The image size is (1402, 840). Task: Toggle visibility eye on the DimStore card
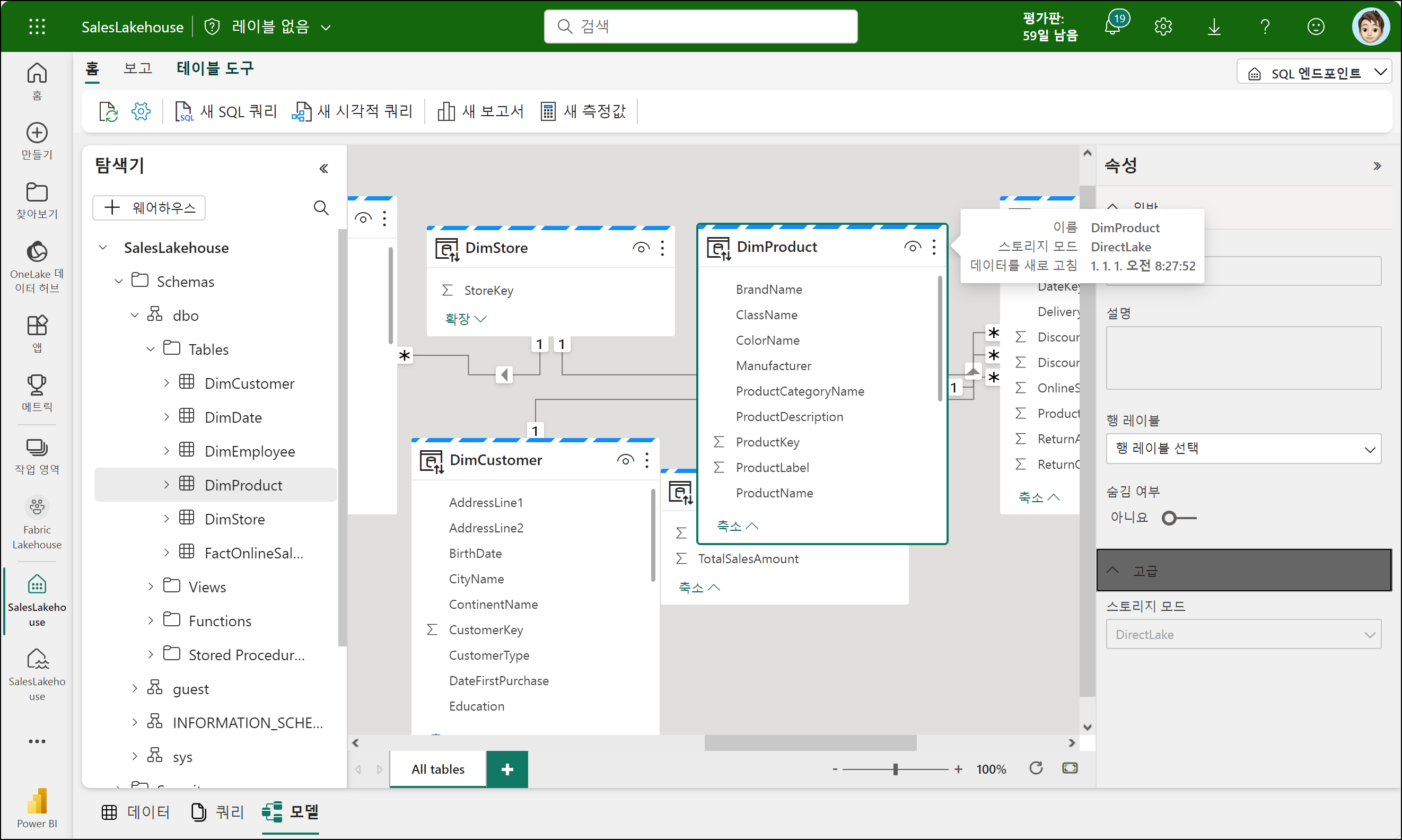click(x=640, y=248)
